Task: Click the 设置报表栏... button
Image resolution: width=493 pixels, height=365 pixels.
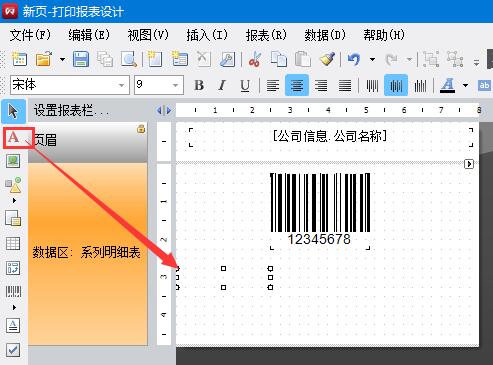Action: 71,110
